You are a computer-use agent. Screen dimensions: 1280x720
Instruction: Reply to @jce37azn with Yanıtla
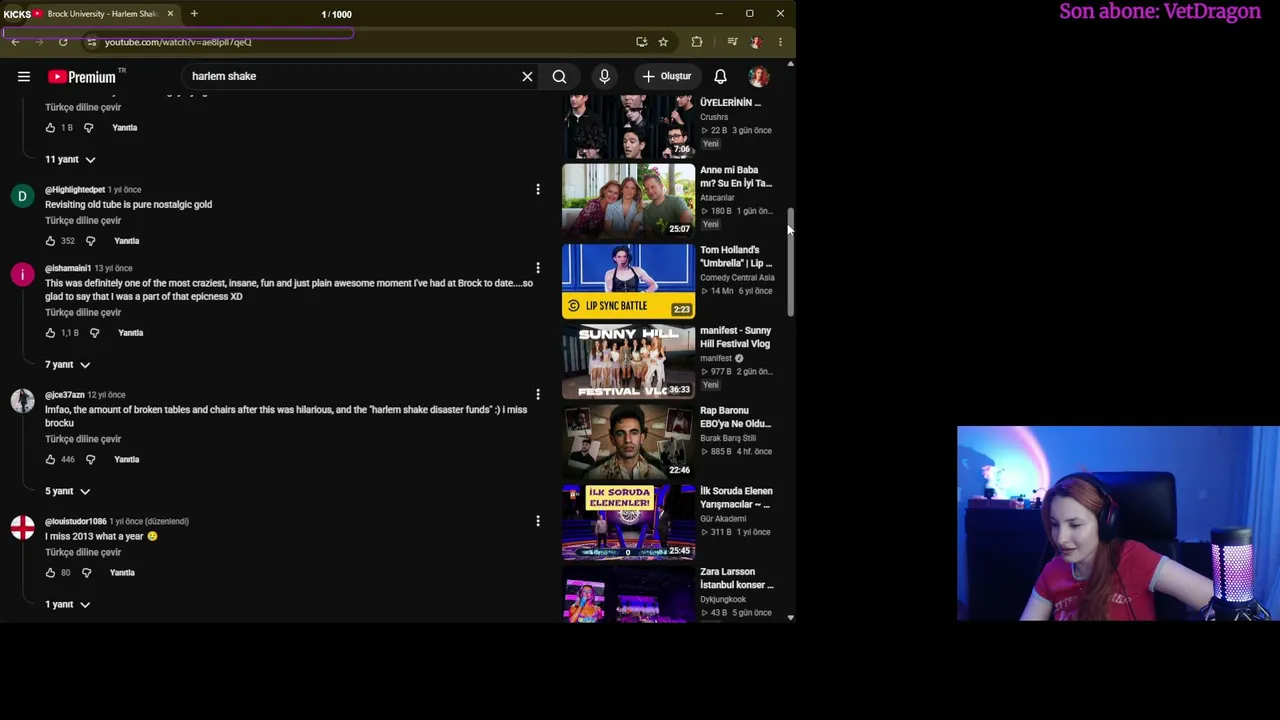126,460
